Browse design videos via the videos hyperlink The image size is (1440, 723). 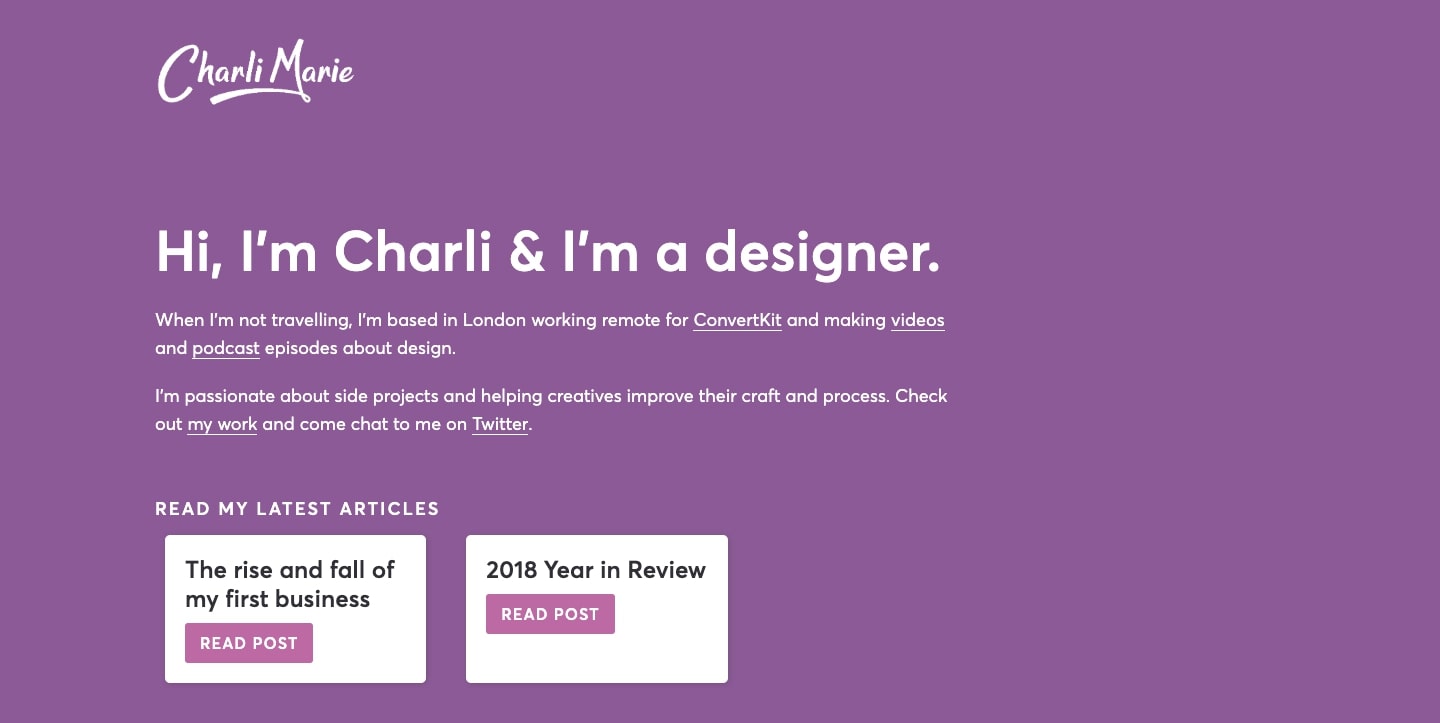[x=917, y=320]
